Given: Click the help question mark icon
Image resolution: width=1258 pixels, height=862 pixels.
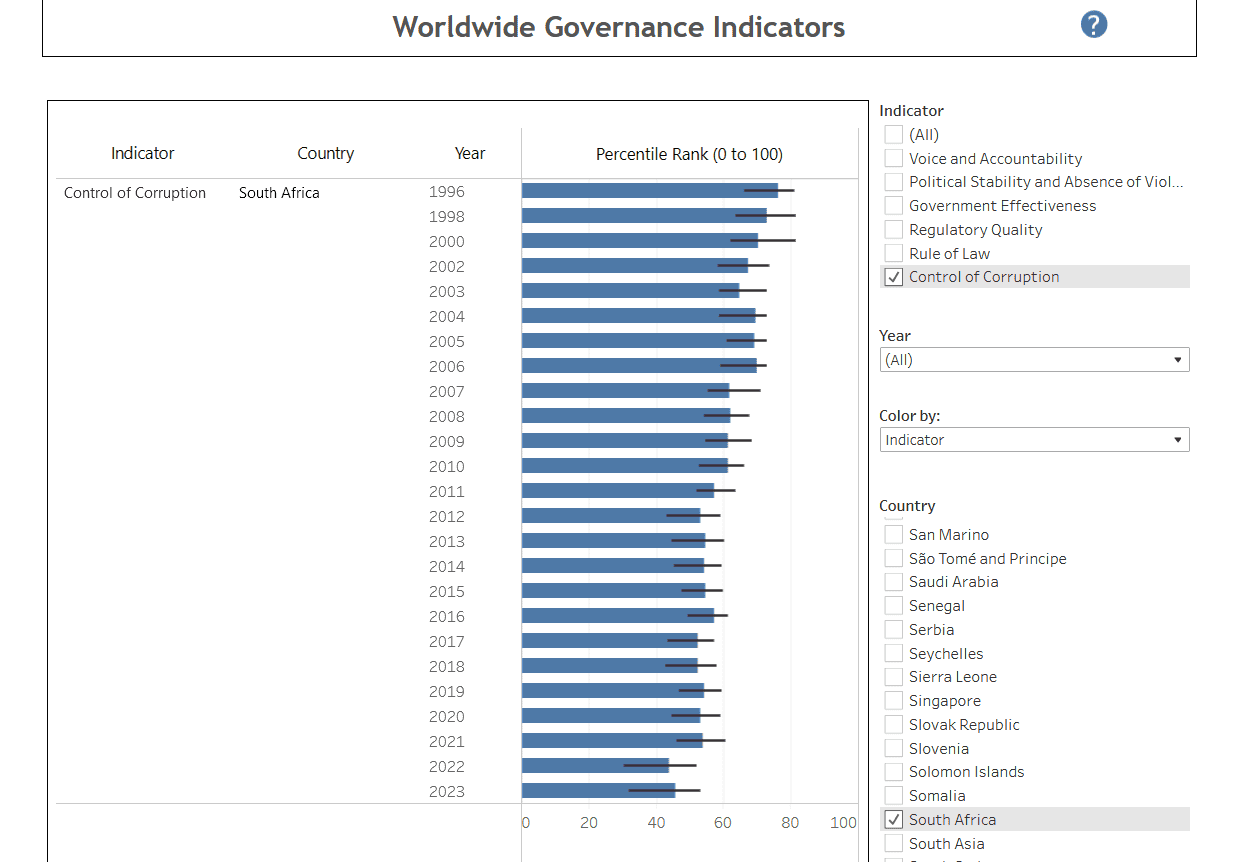Looking at the screenshot, I should click(1094, 25).
